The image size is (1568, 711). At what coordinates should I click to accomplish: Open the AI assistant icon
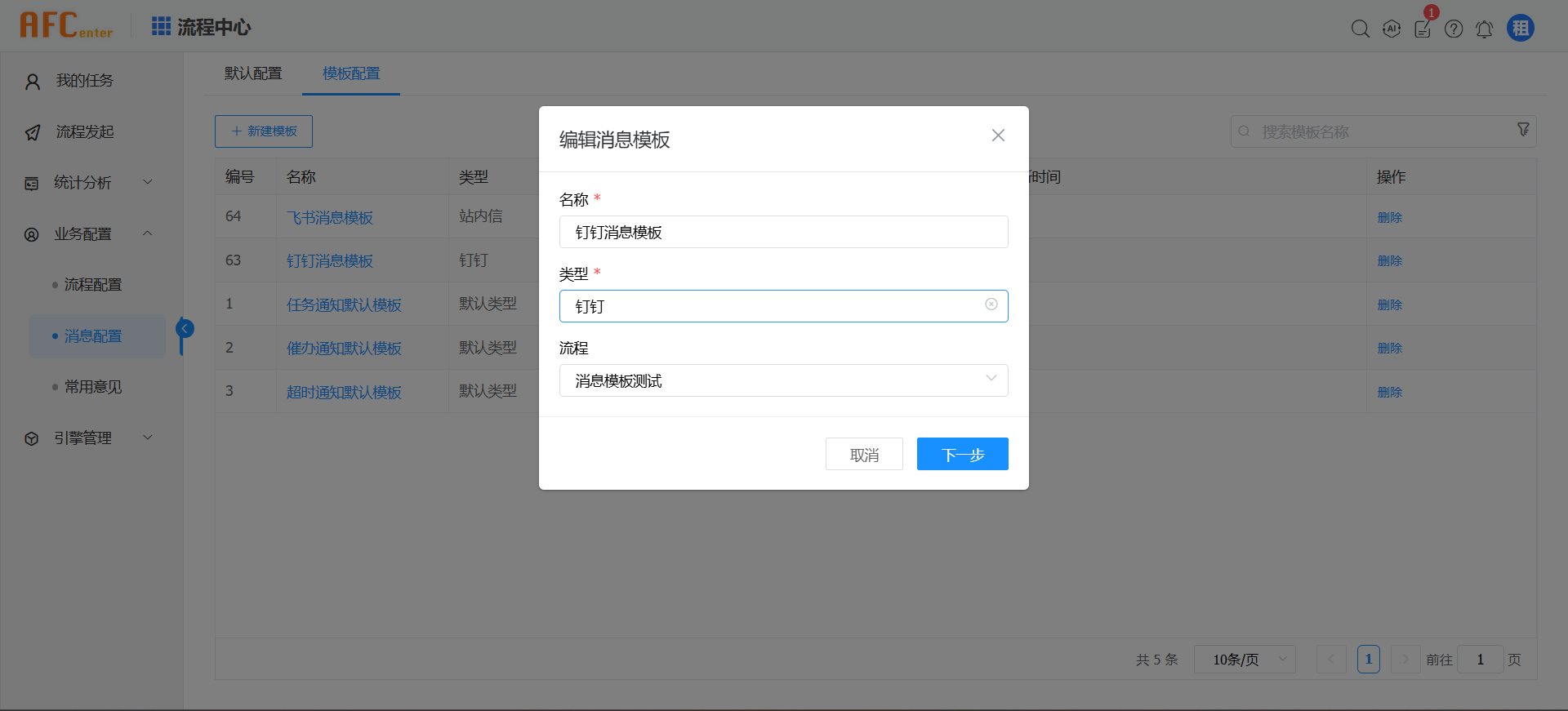1392,29
